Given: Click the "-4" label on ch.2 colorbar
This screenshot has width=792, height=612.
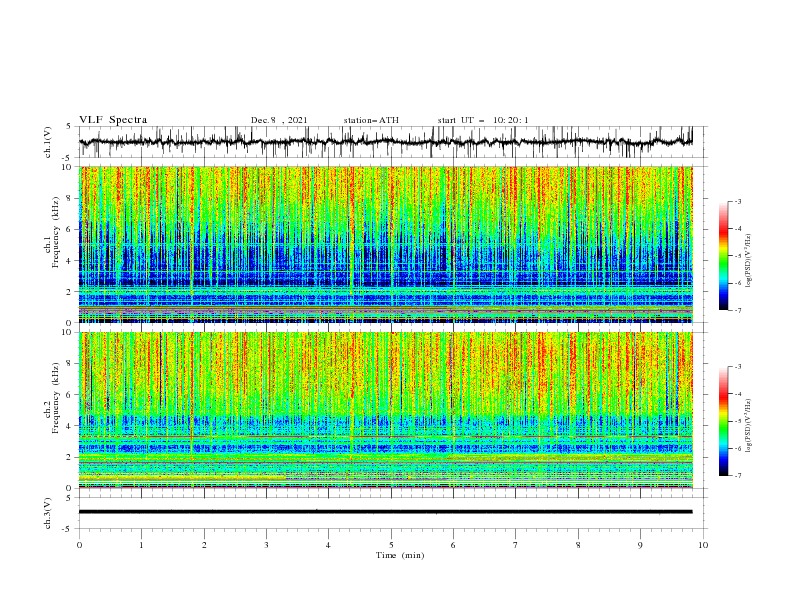Looking at the screenshot, I should (737, 394).
